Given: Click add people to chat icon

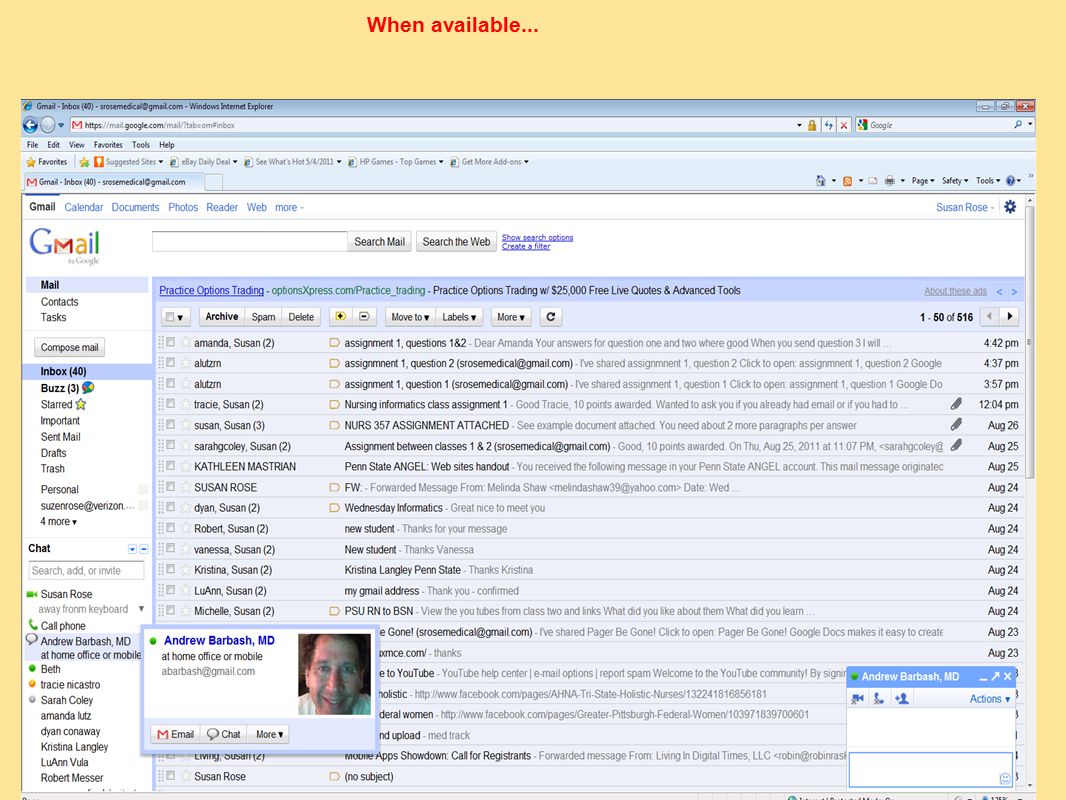Looking at the screenshot, I should tap(901, 699).
